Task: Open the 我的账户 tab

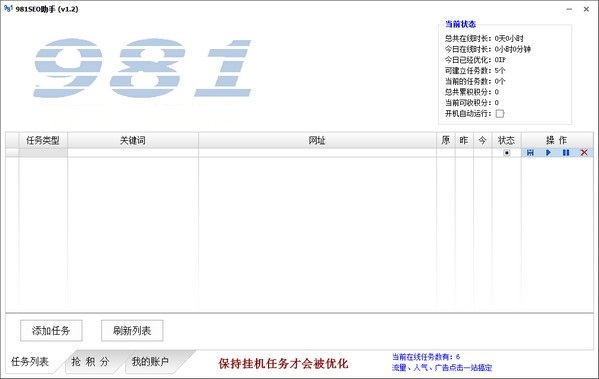Action: pos(150,361)
